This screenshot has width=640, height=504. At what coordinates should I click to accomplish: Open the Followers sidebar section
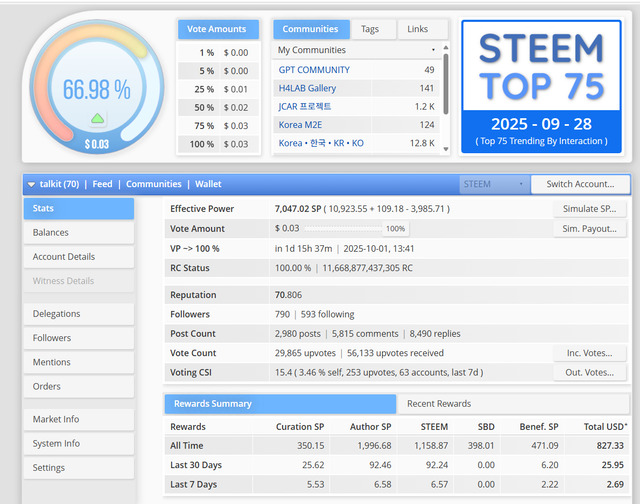coord(79,338)
